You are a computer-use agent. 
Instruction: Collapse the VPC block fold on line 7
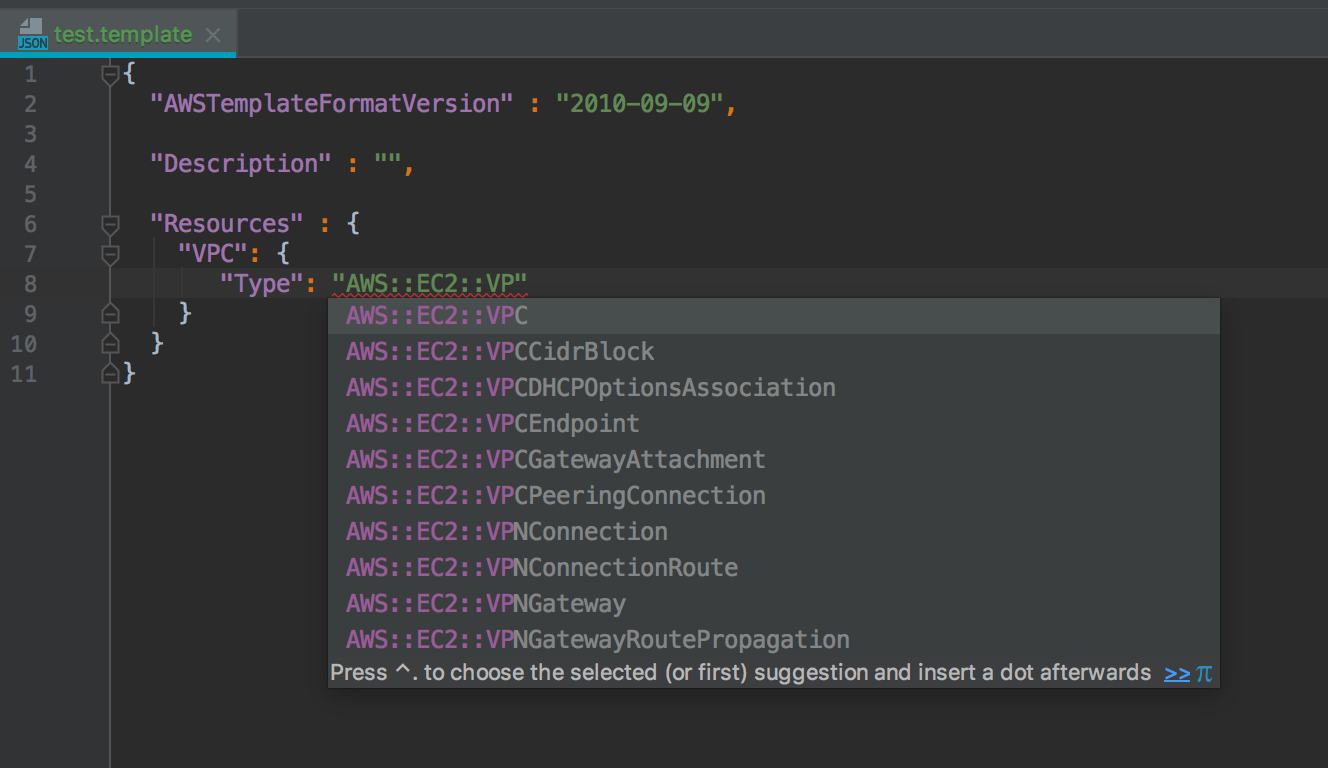[x=110, y=254]
